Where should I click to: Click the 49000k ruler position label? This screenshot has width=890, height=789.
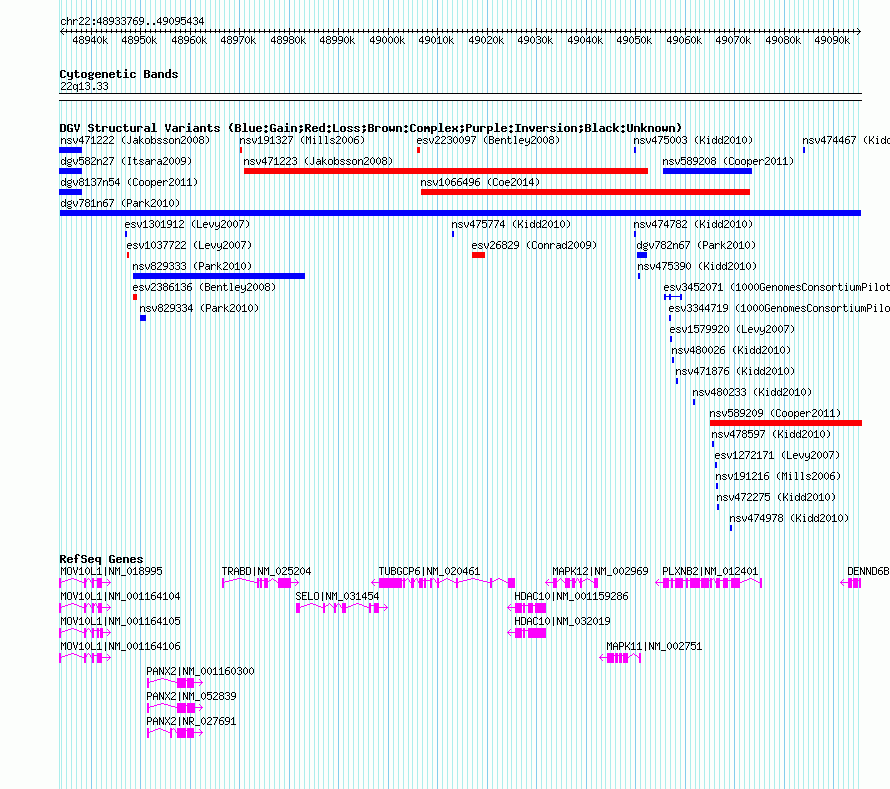pyautogui.click(x=387, y=40)
